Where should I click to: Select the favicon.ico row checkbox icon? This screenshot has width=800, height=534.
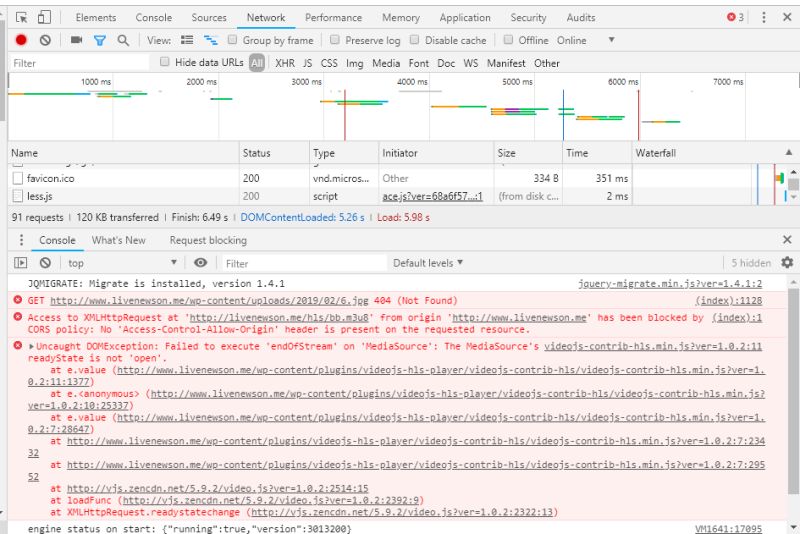[18, 178]
